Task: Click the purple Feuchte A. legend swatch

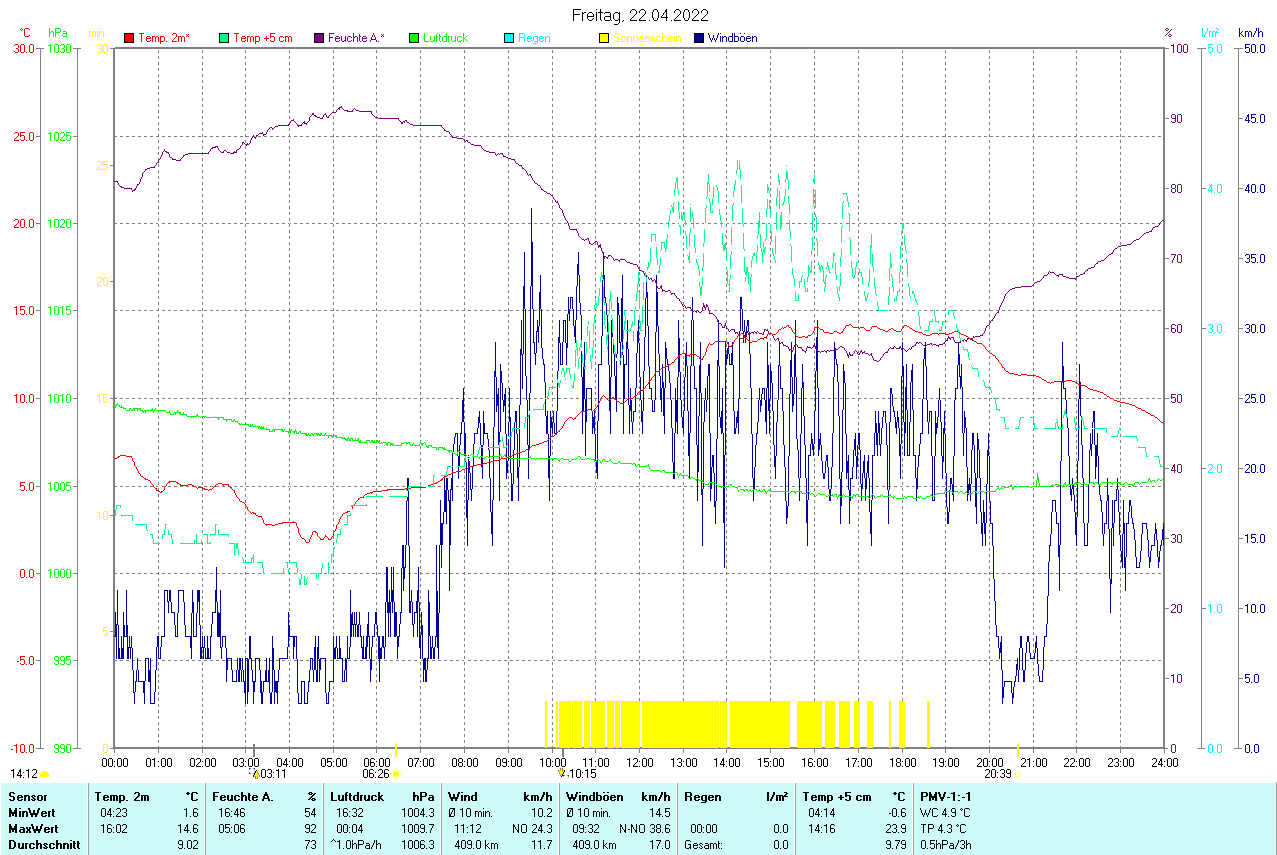Action: click(x=319, y=38)
